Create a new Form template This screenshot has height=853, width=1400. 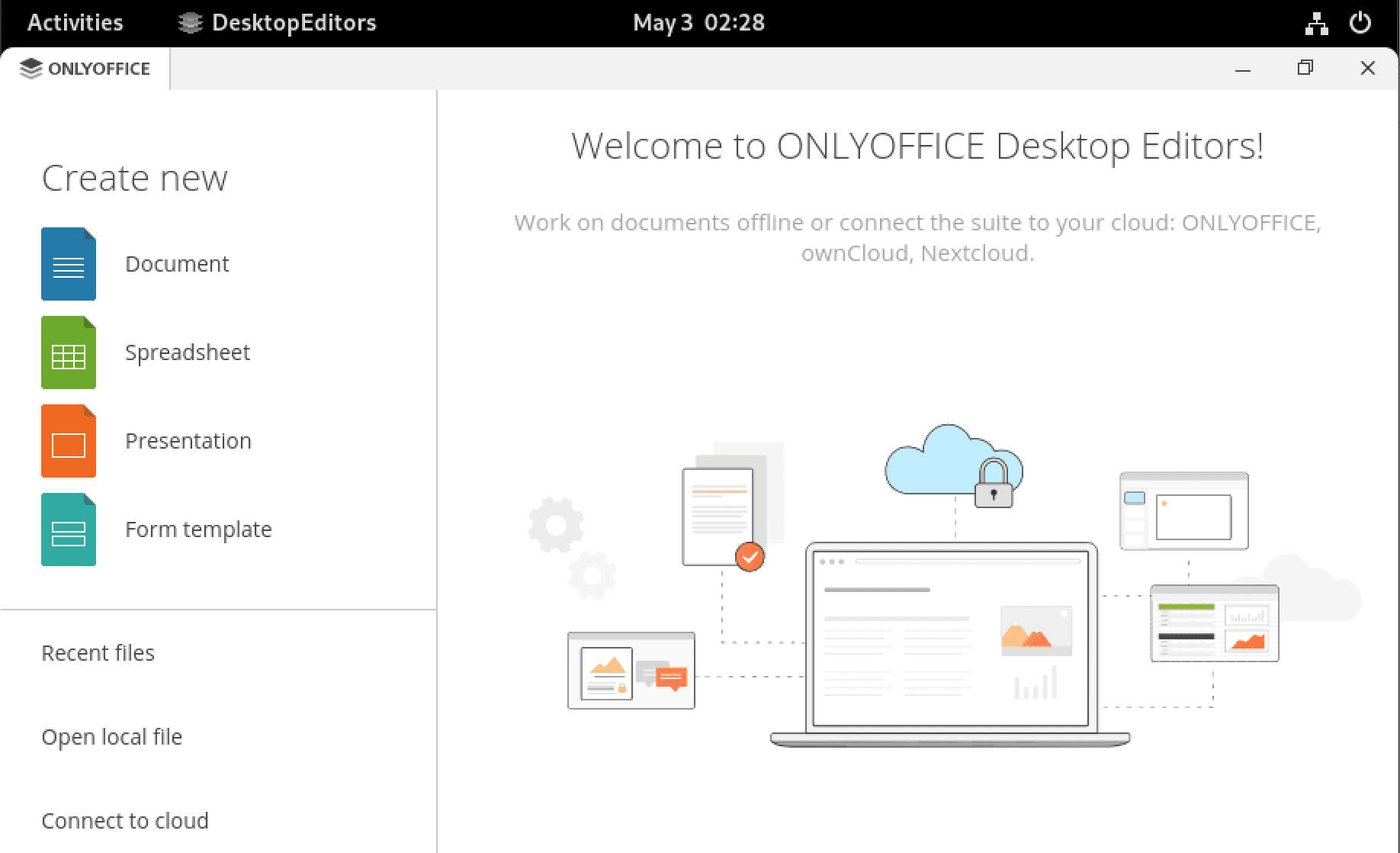198,530
